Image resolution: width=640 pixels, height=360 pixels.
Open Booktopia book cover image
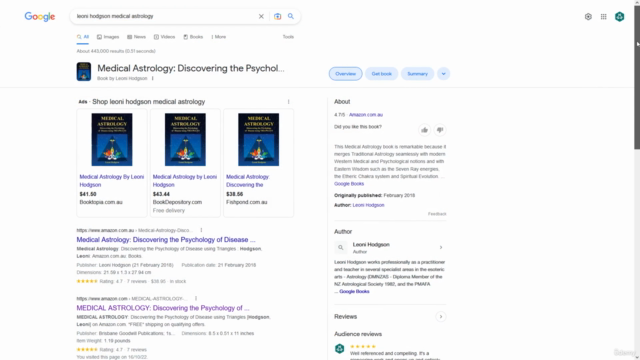tap(112, 140)
